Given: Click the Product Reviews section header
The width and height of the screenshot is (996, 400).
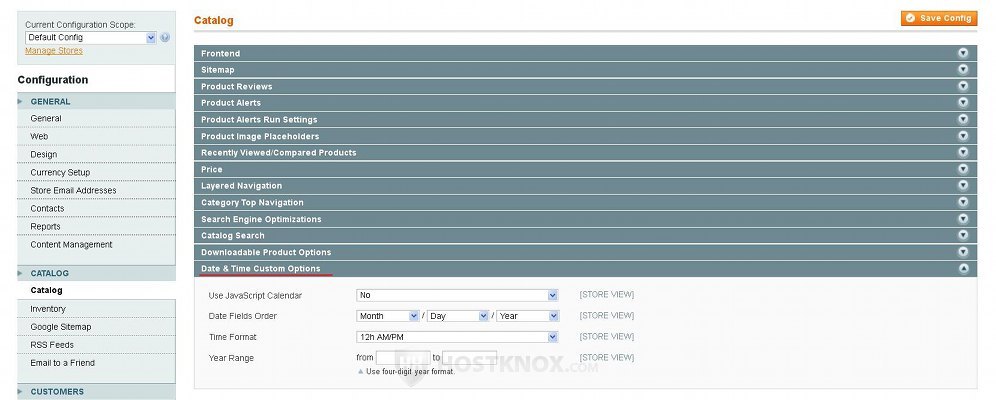Looking at the screenshot, I should click(x=585, y=86).
